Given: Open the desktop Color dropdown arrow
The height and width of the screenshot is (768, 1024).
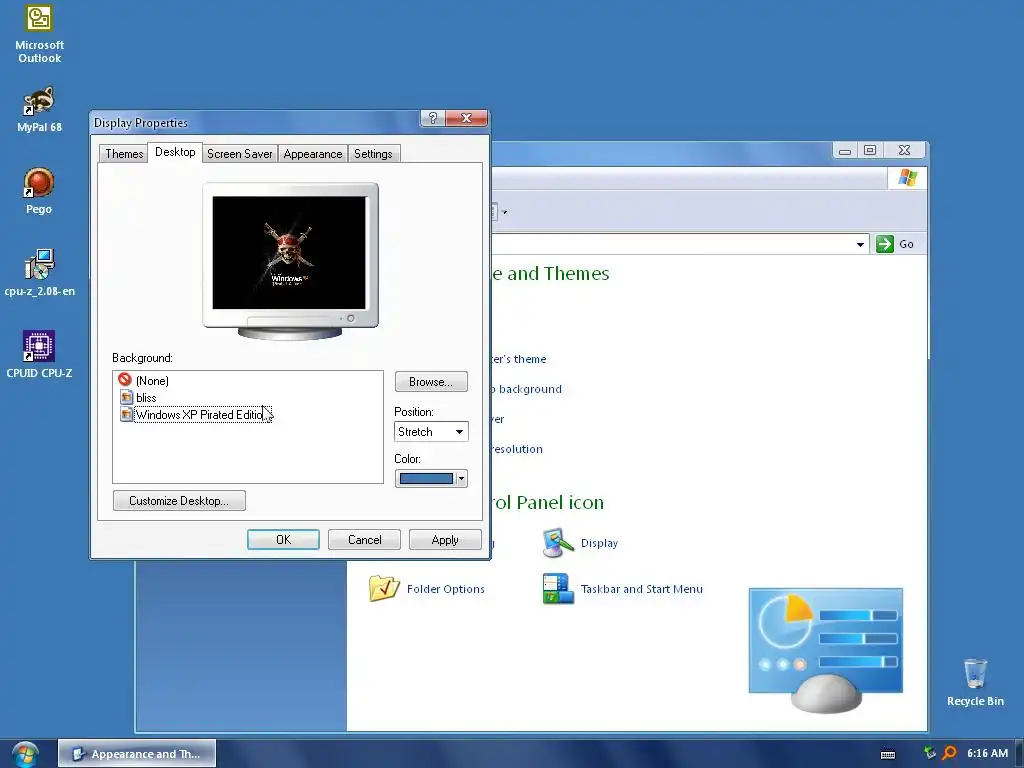Looking at the screenshot, I should [461, 479].
